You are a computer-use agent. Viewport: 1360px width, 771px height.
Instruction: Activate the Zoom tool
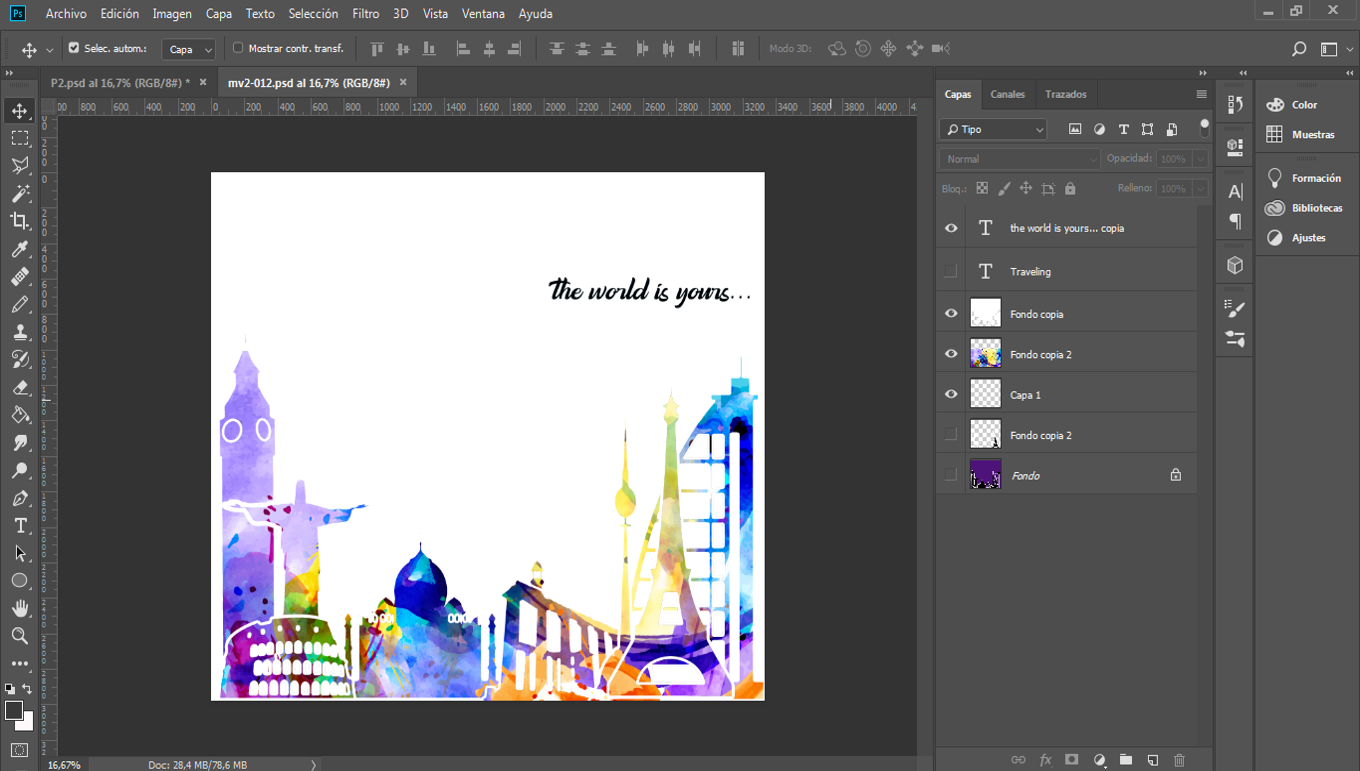(19, 636)
